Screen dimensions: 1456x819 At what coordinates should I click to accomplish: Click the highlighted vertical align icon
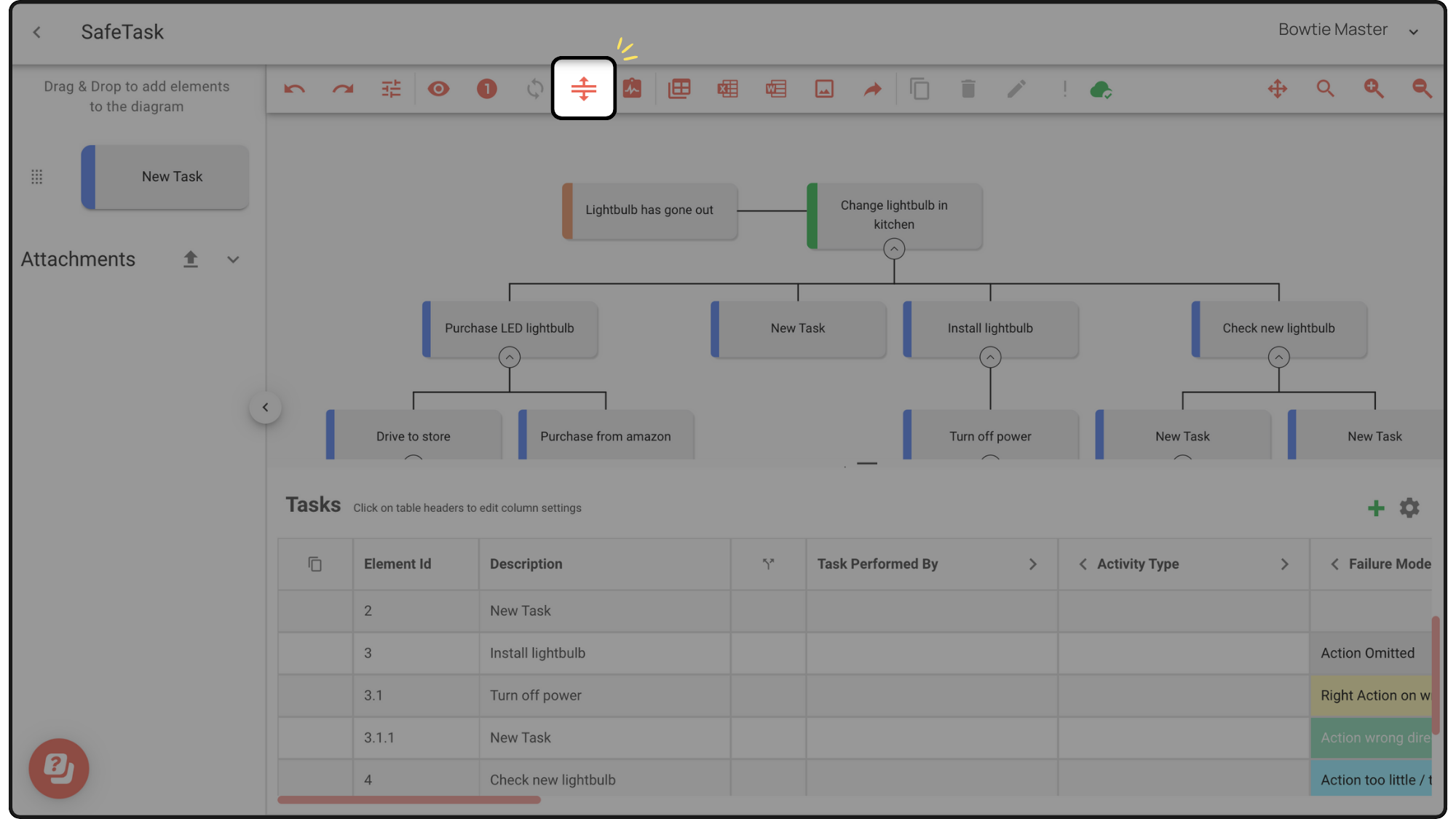[x=583, y=89]
